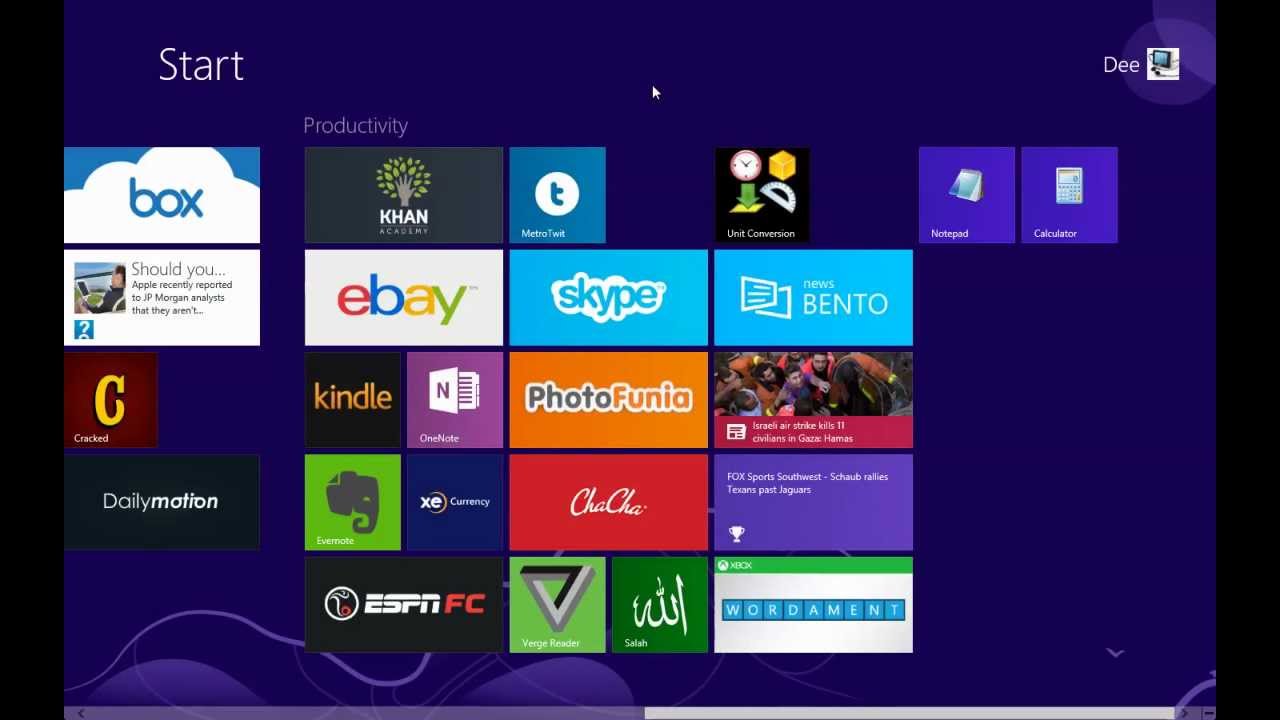The image size is (1280, 720).
Task: Launch the Verge Reader tile
Action: pos(557,605)
